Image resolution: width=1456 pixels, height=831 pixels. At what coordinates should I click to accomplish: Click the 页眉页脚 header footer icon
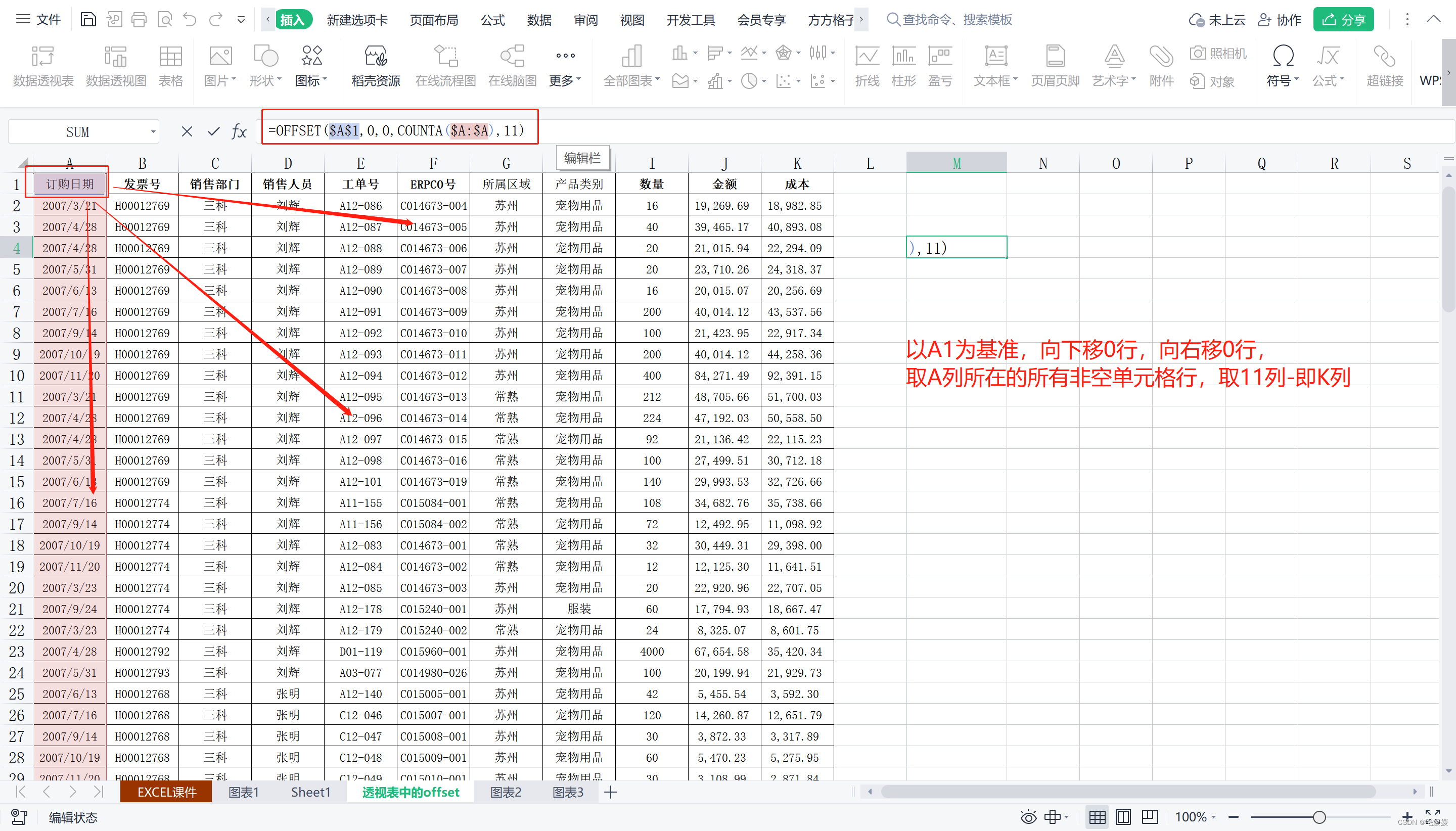pos(1055,66)
